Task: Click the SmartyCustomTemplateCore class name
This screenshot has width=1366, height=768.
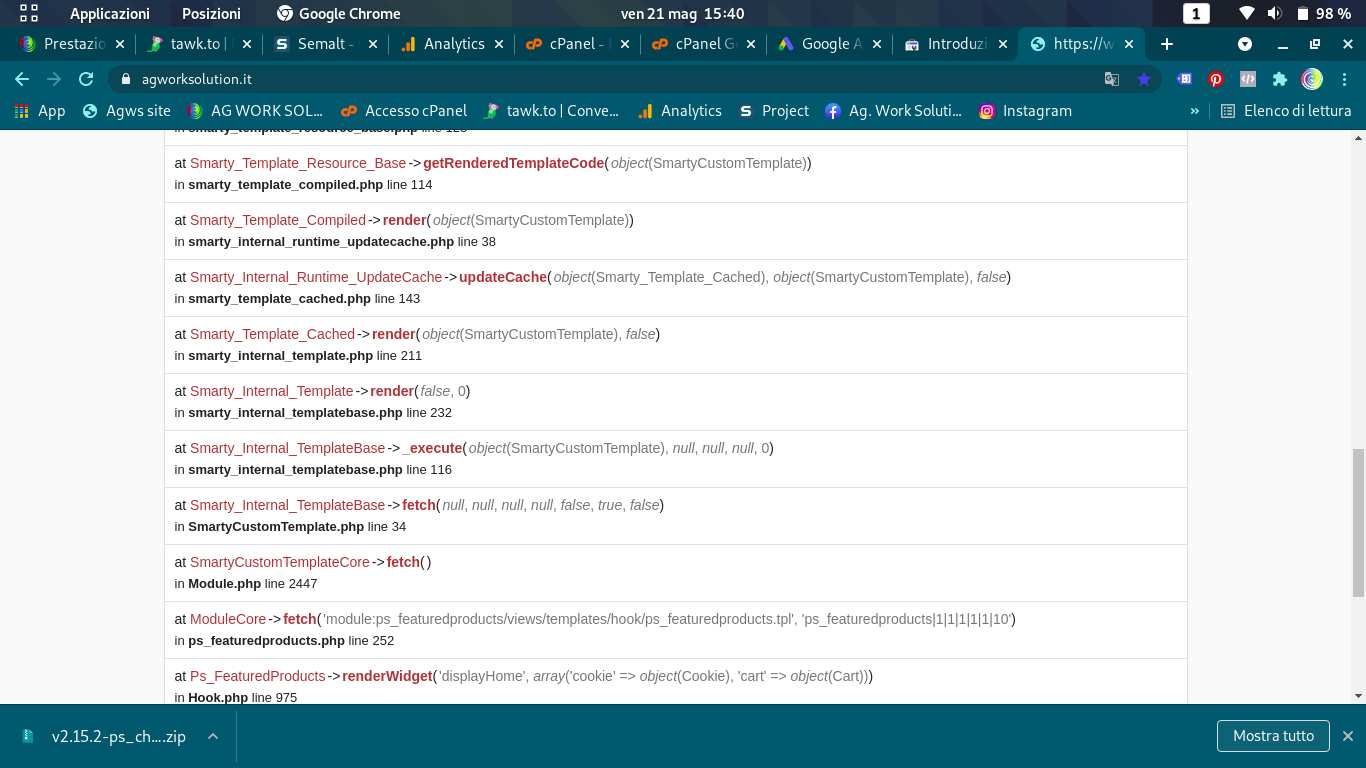Action: (280, 562)
